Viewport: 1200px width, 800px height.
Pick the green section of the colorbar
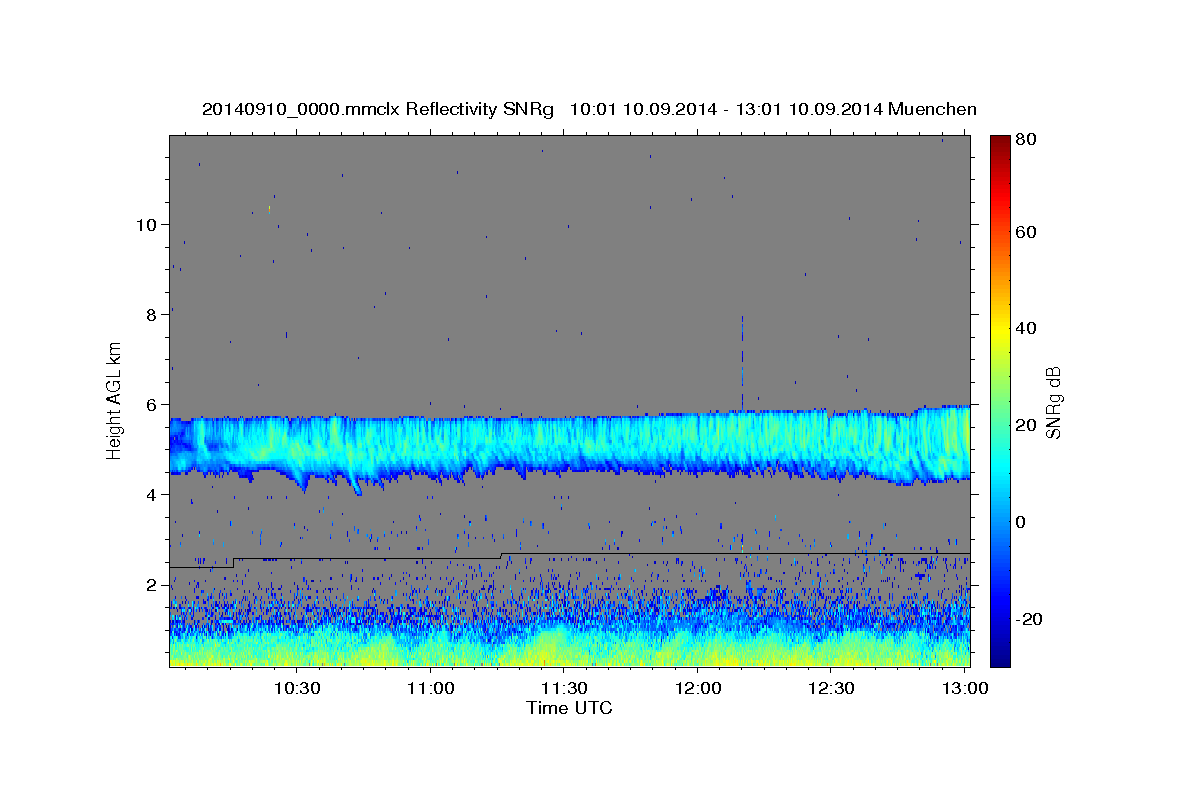[x=1000, y=400]
